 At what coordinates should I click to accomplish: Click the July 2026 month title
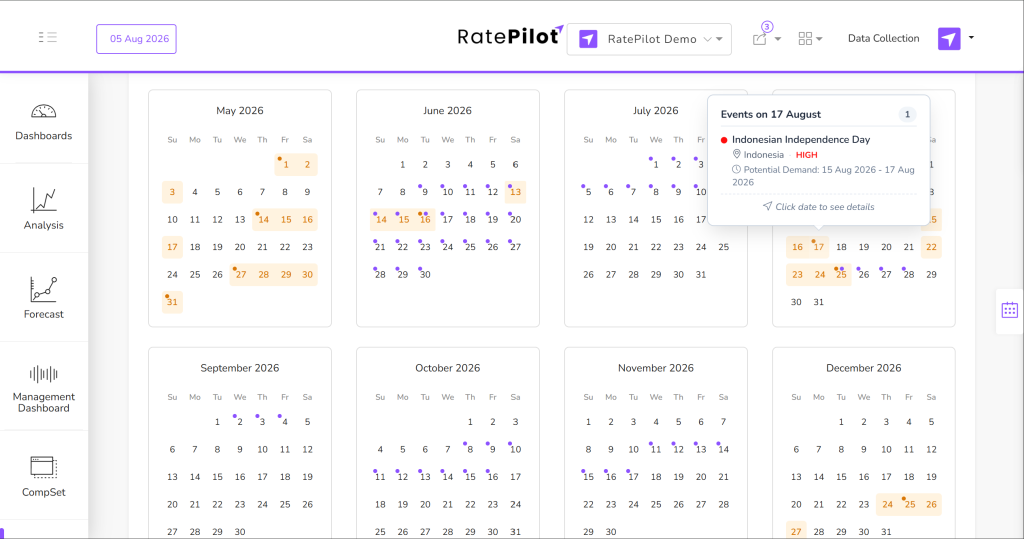point(656,110)
